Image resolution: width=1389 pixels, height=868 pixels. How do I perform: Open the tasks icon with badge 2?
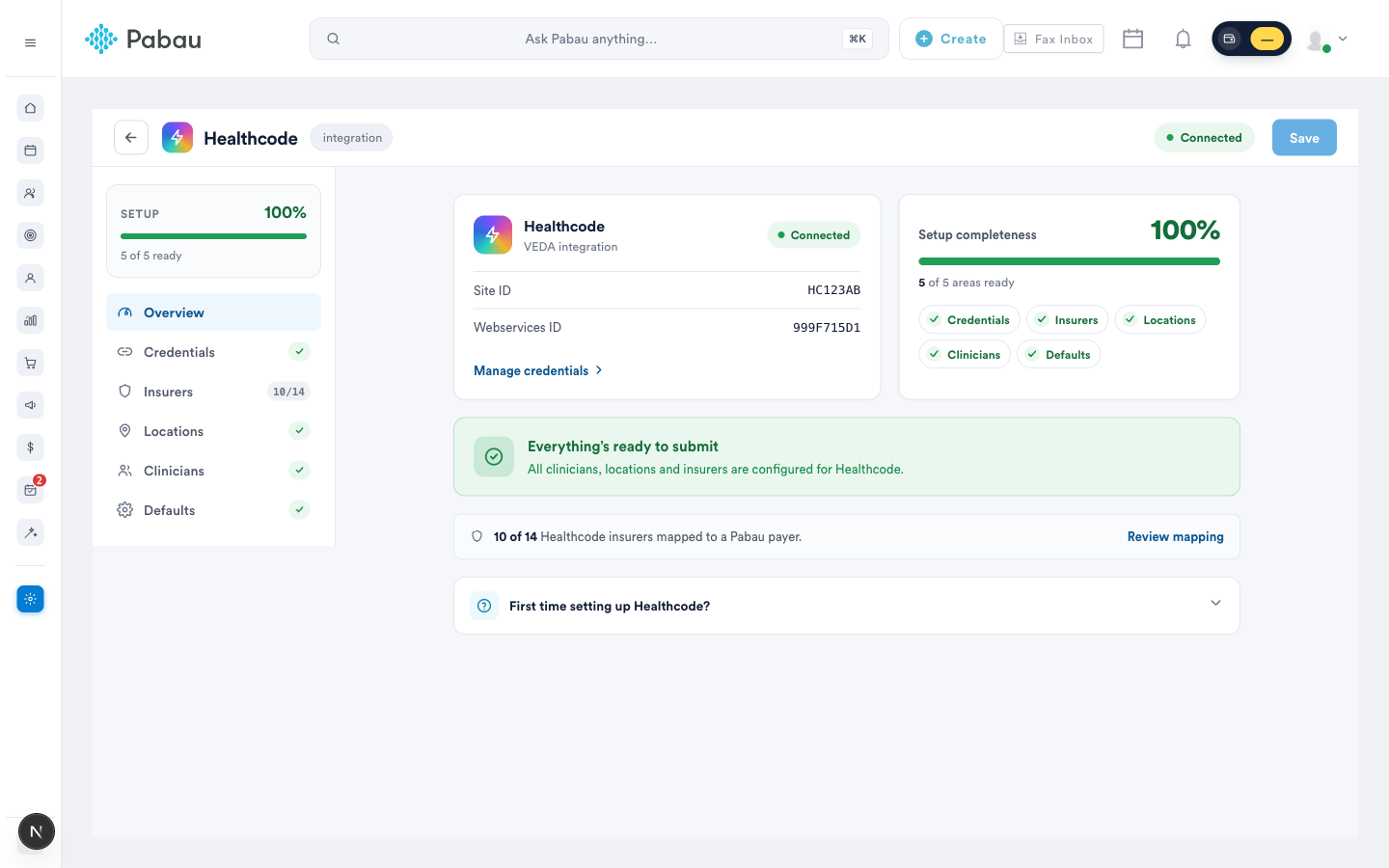point(30,490)
